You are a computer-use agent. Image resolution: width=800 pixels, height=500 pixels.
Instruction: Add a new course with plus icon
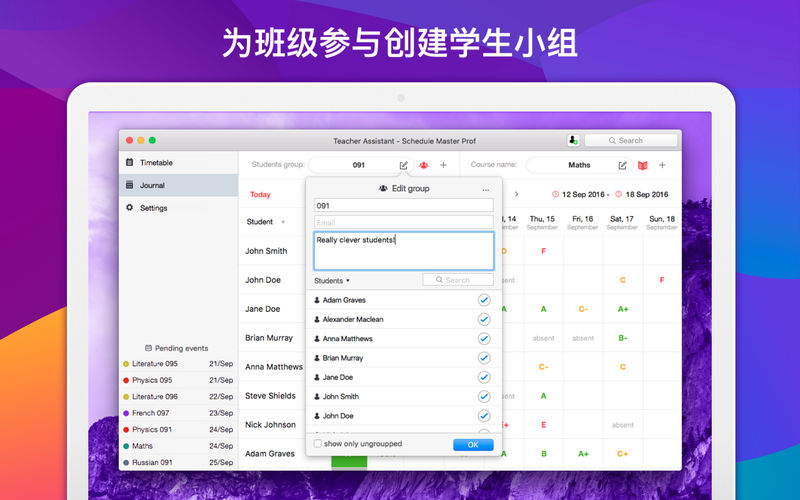tap(662, 165)
